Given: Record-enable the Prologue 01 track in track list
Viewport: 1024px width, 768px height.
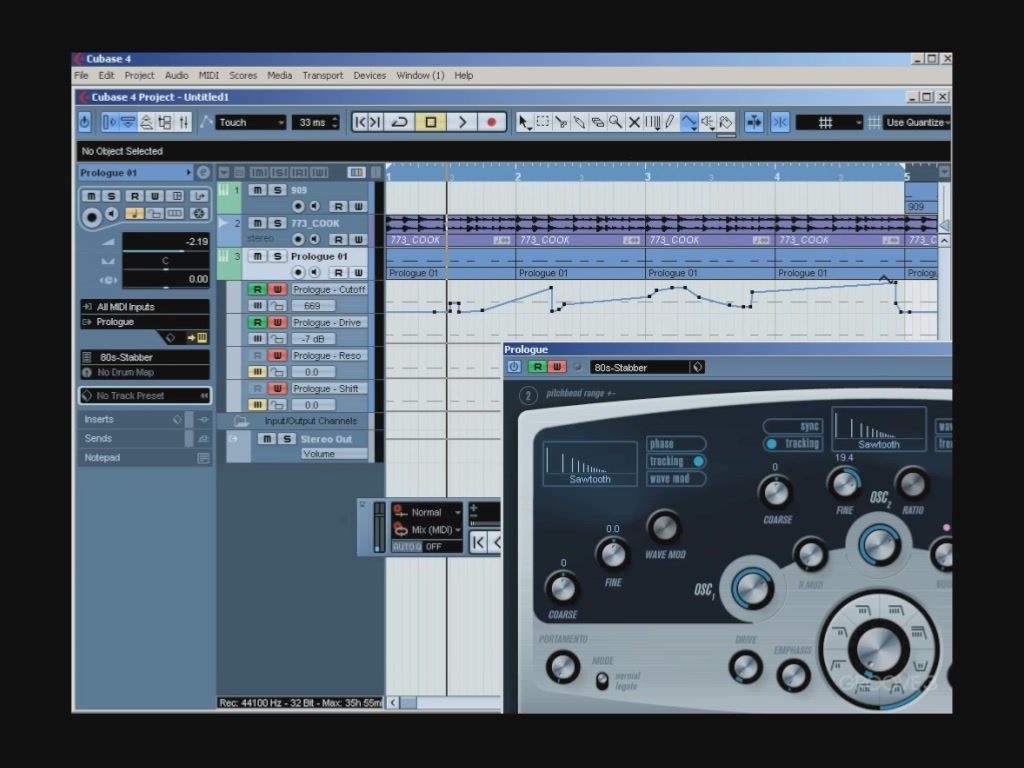Looking at the screenshot, I should (298, 272).
